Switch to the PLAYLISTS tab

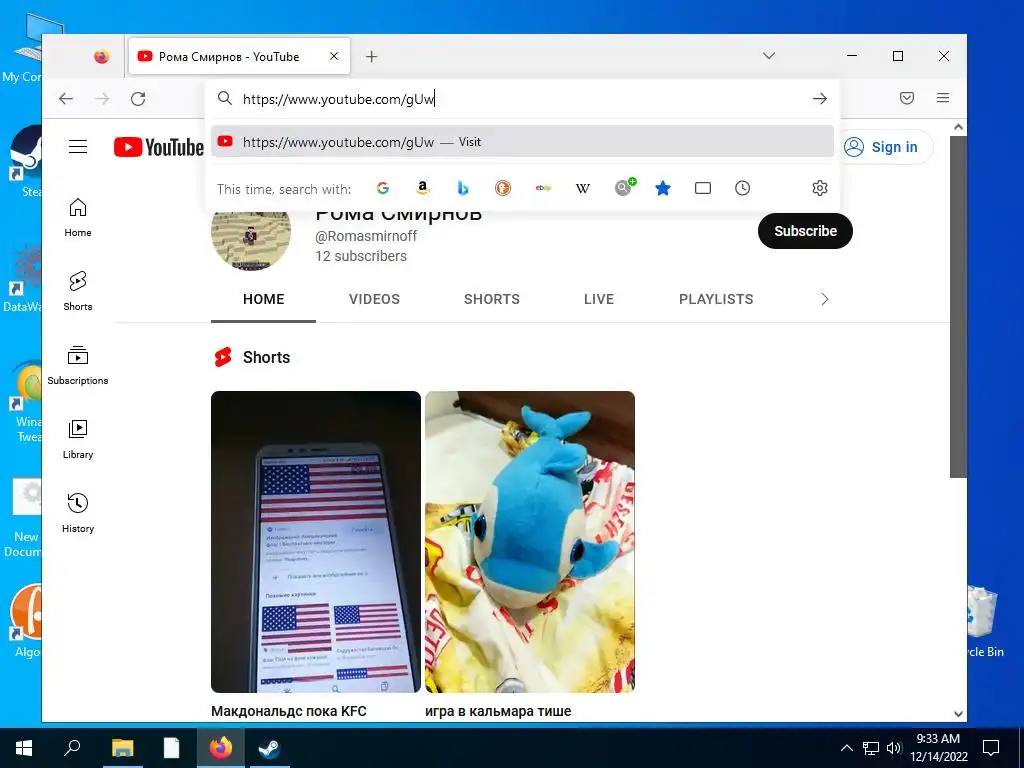point(716,299)
